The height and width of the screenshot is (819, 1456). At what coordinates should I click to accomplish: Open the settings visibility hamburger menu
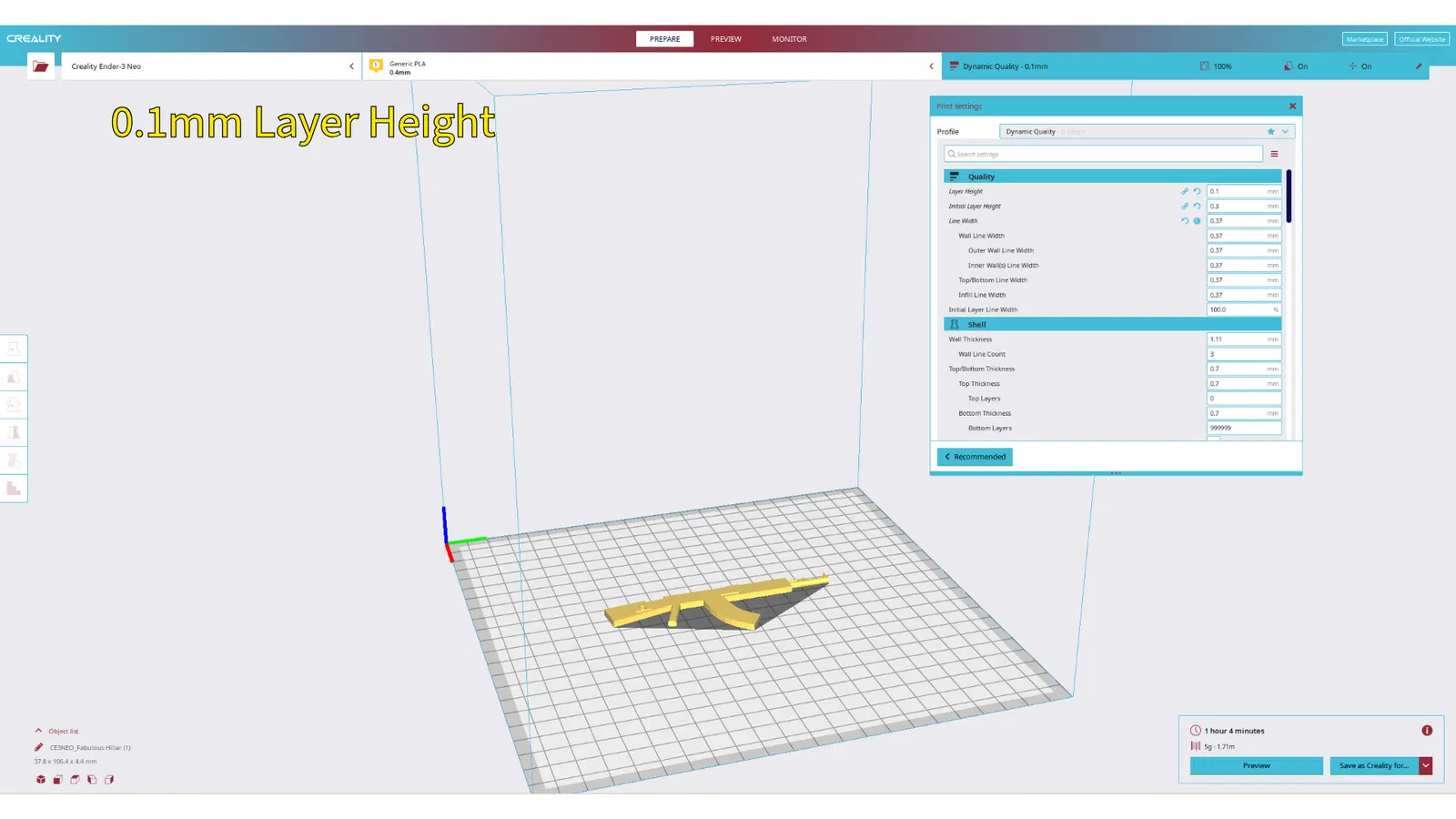click(x=1274, y=154)
